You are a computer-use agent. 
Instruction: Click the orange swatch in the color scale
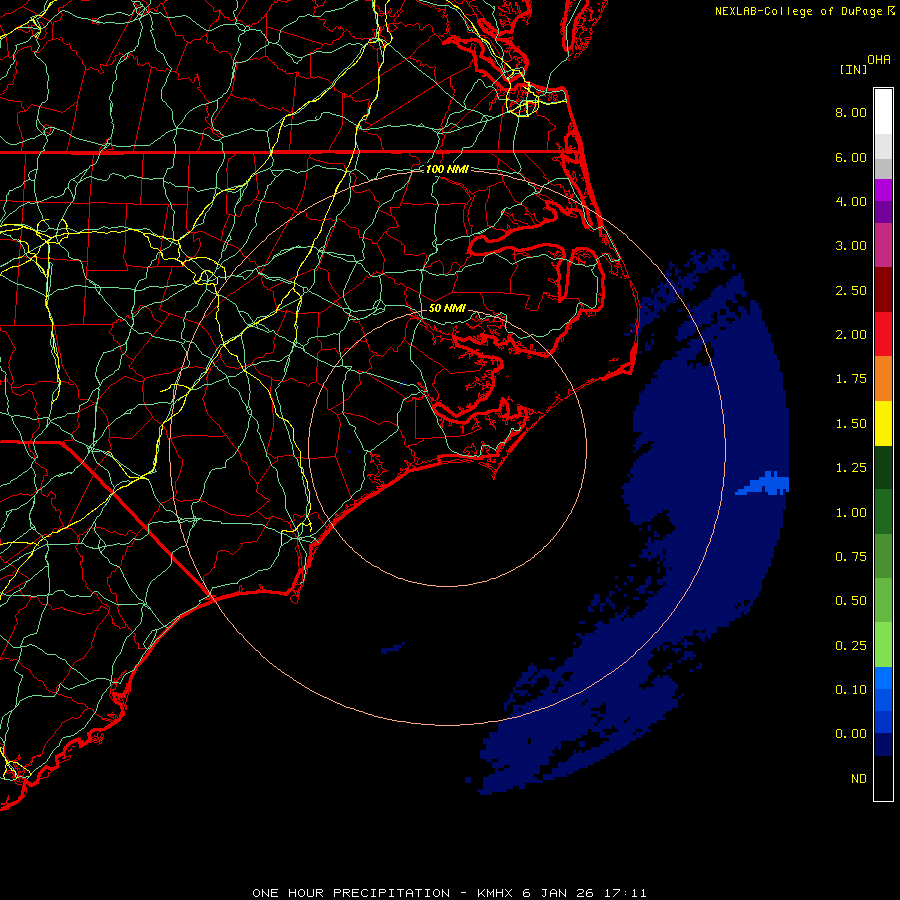click(883, 379)
